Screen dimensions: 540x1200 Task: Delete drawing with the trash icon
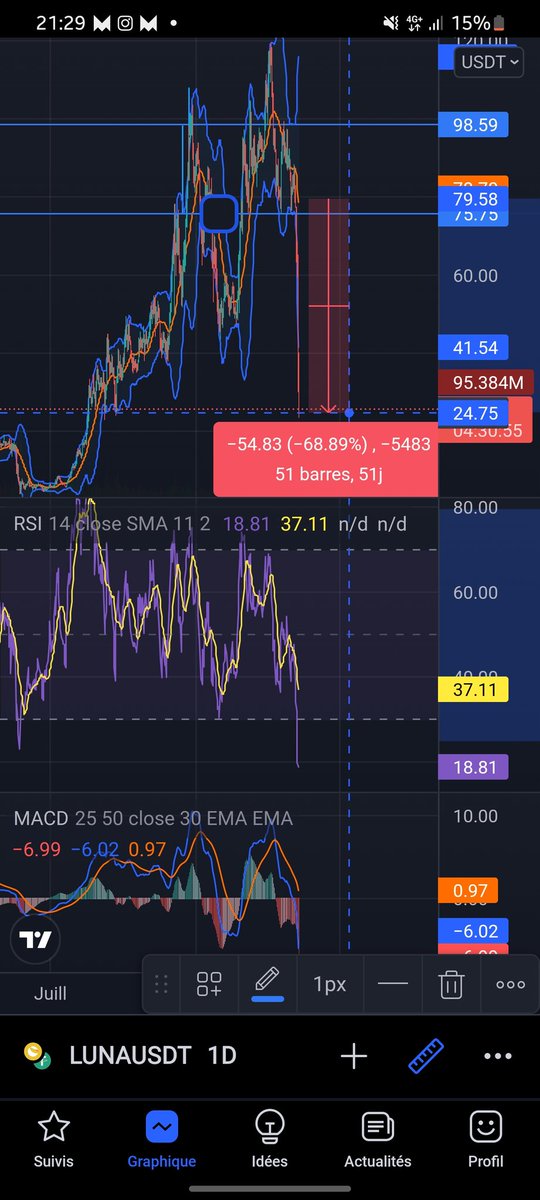coord(452,984)
